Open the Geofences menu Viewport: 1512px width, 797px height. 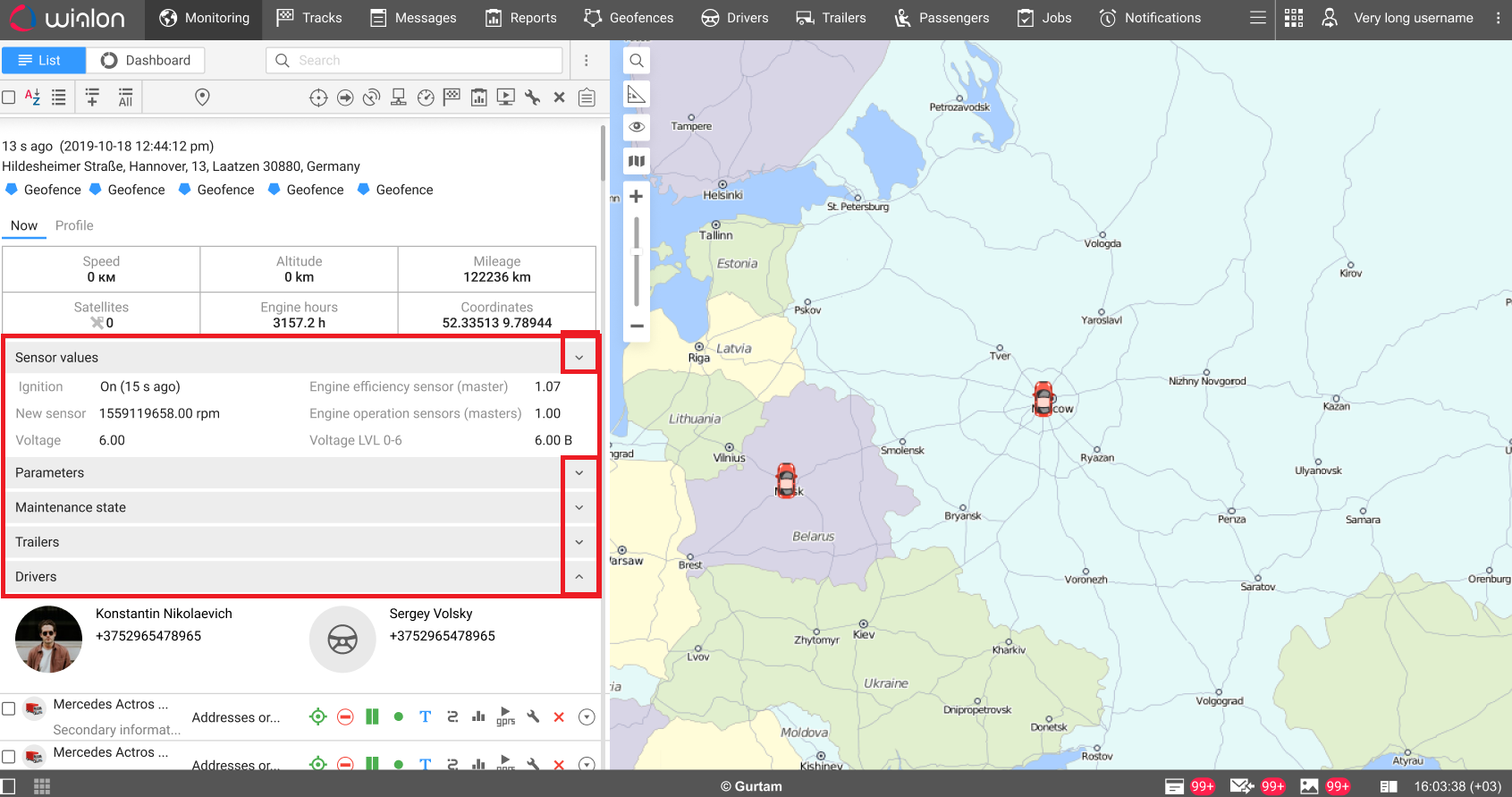tap(629, 18)
